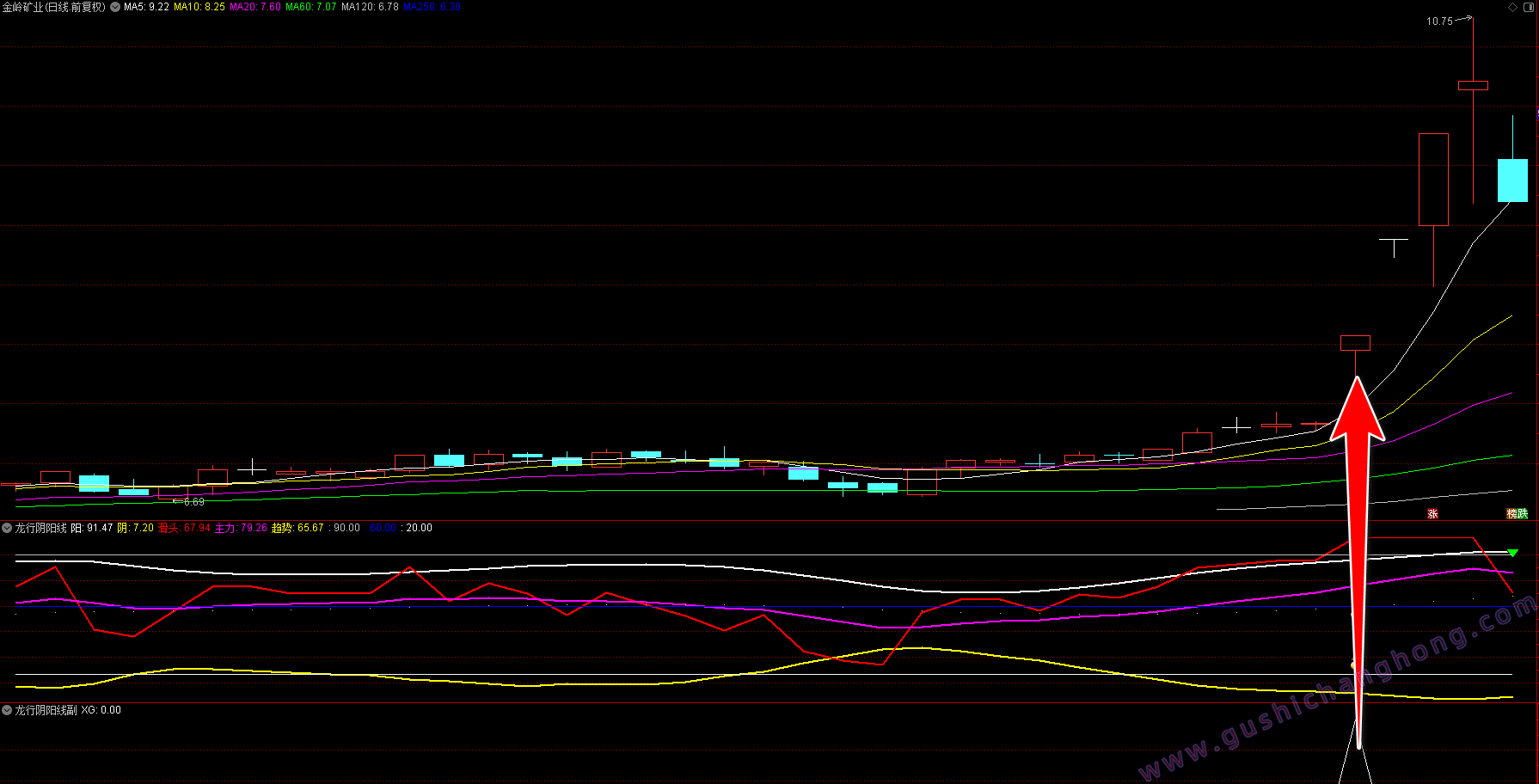Image resolution: width=1539 pixels, height=784 pixels.
Task: Click the 阴: 7.20 value
Action: pos(136,528)
